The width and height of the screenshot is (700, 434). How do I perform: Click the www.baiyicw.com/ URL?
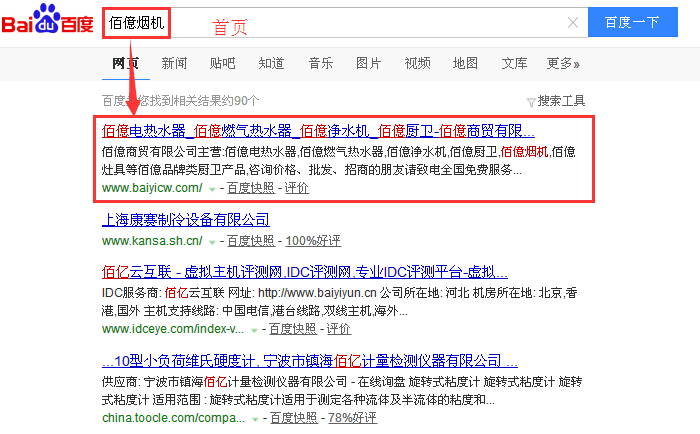(152, 188)
